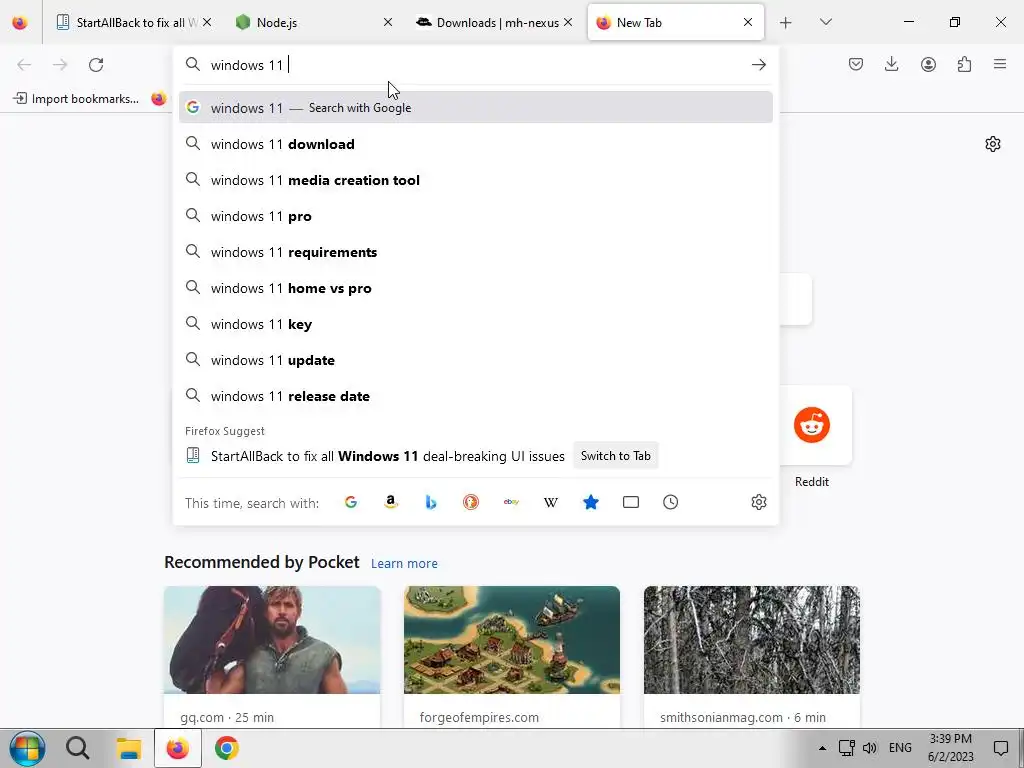Viewport: 1024px width, 768px height.
Task: Pick 'windows 11 home vs pro' suggestion
Action: (475, 287)
